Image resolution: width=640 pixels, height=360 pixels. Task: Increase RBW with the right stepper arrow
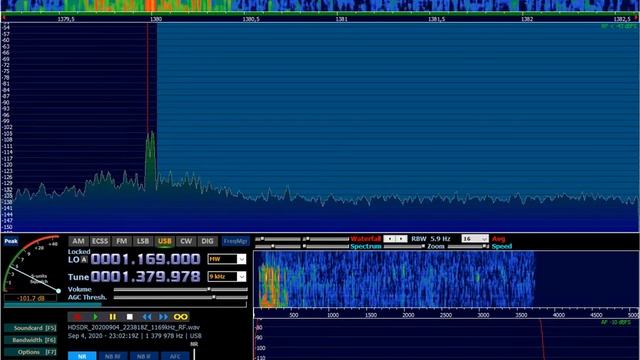coord(401,239)
